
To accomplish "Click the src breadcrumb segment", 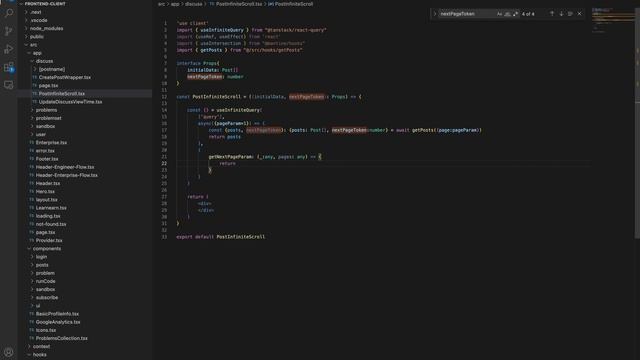I will [x=162, y=4].
